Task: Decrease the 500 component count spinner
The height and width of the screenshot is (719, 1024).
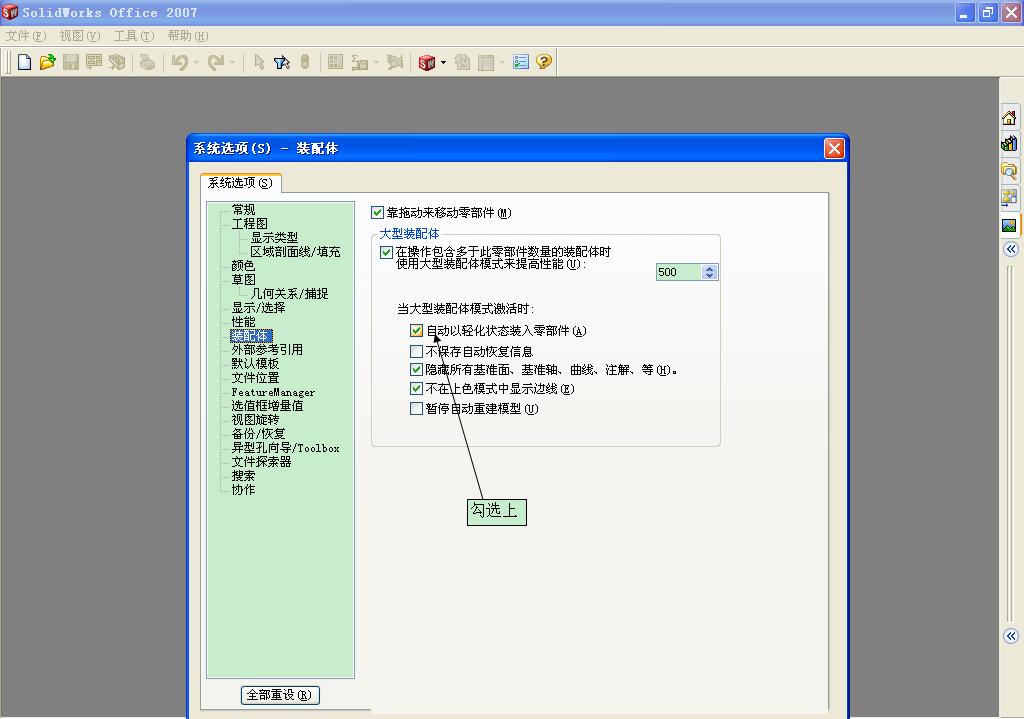Action: click(710, 276)
